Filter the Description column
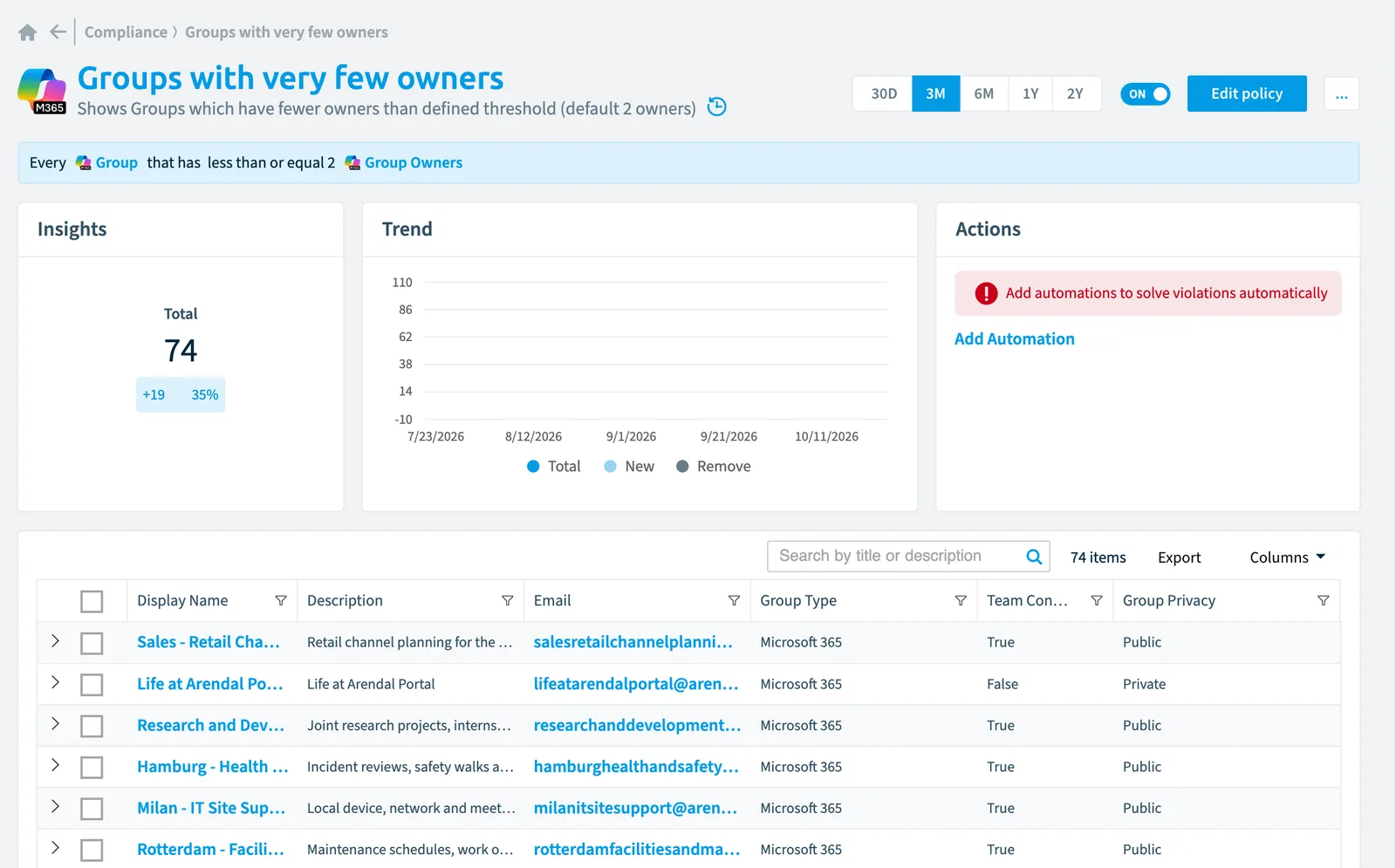This screenshot has height=868, width=1396. [507, 601]
